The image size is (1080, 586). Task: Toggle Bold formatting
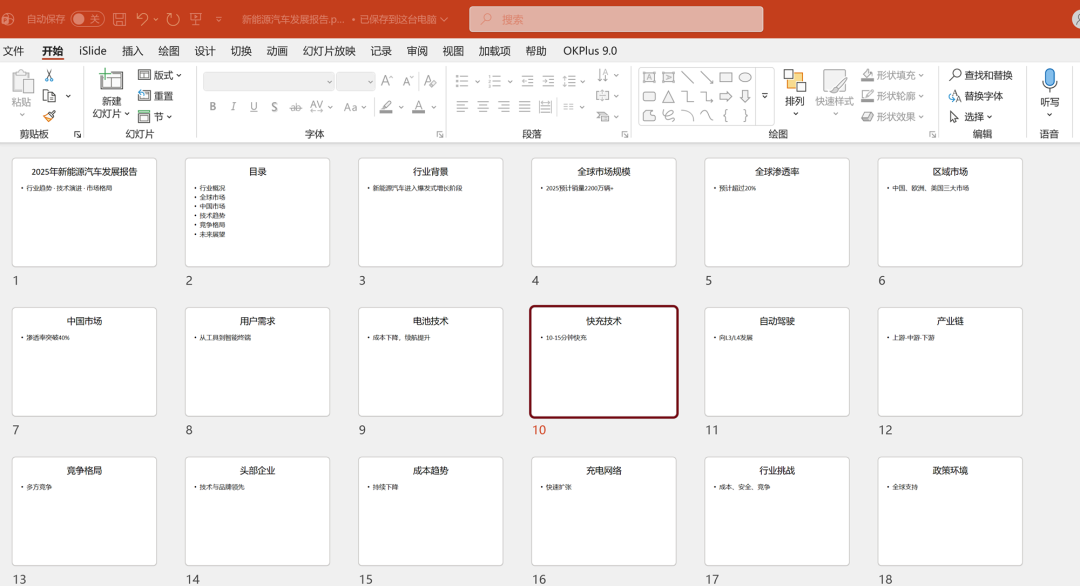coord(213,107)
